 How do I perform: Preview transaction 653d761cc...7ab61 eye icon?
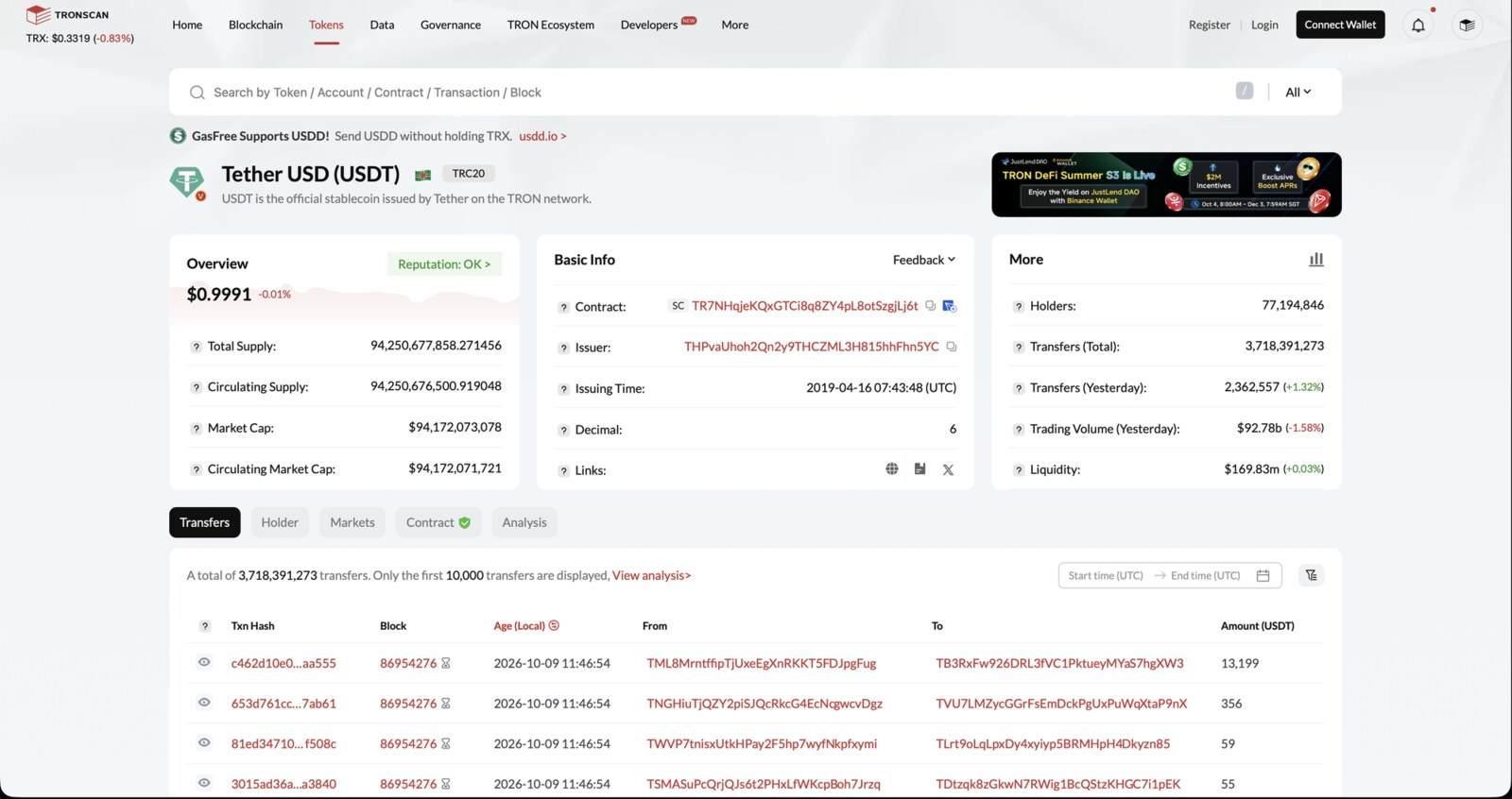pyautogui.click(x=204, y=702)
